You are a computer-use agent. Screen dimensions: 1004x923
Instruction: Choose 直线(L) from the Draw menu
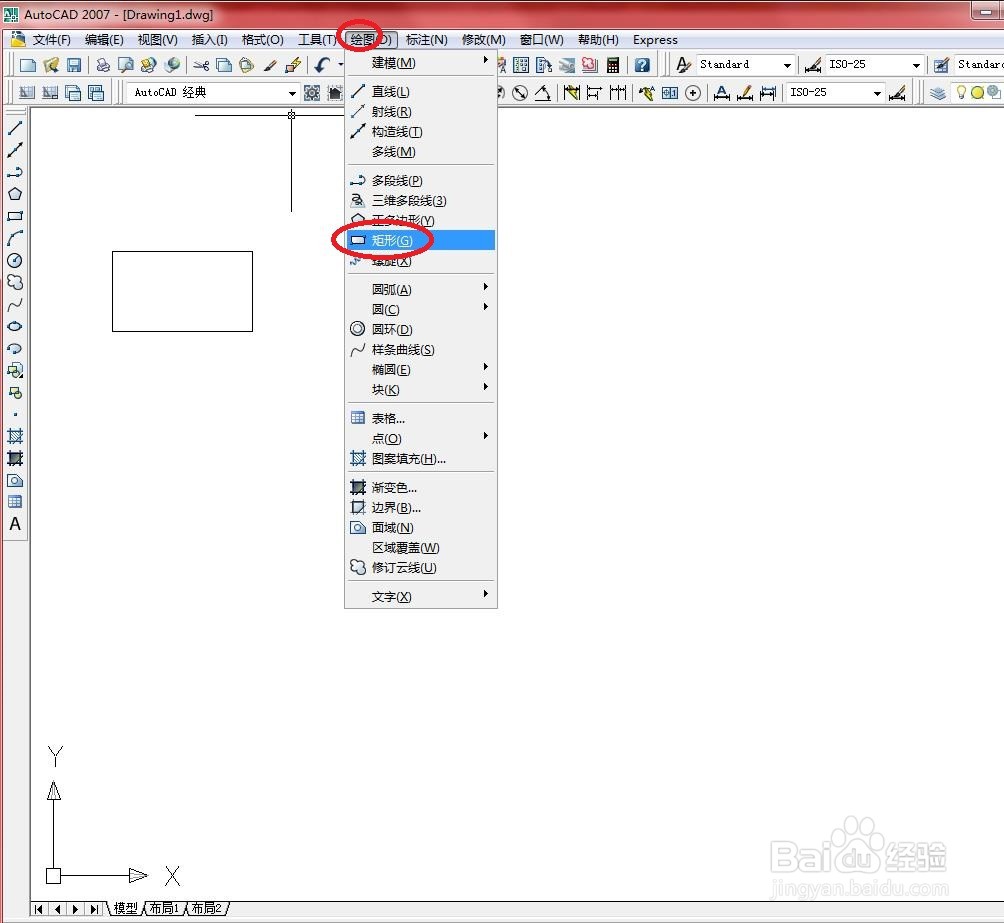(421, 92)
